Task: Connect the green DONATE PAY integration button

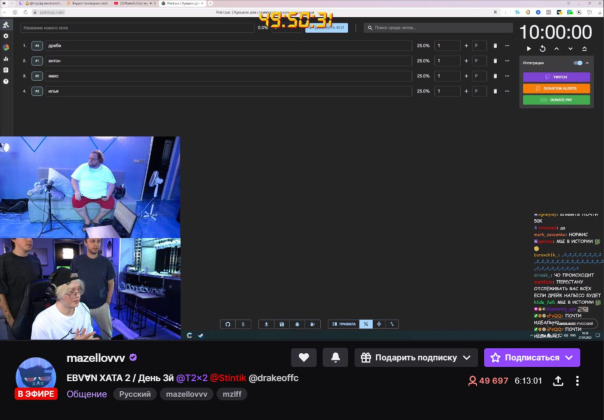Action: (556, 100)
